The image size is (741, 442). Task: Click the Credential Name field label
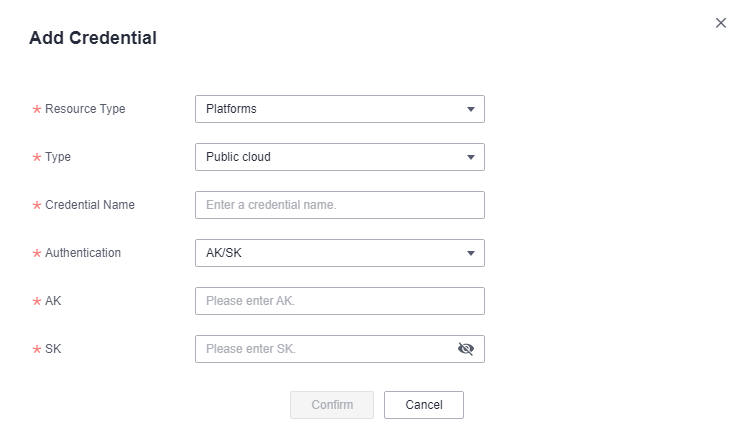click(x=90, y=205)
